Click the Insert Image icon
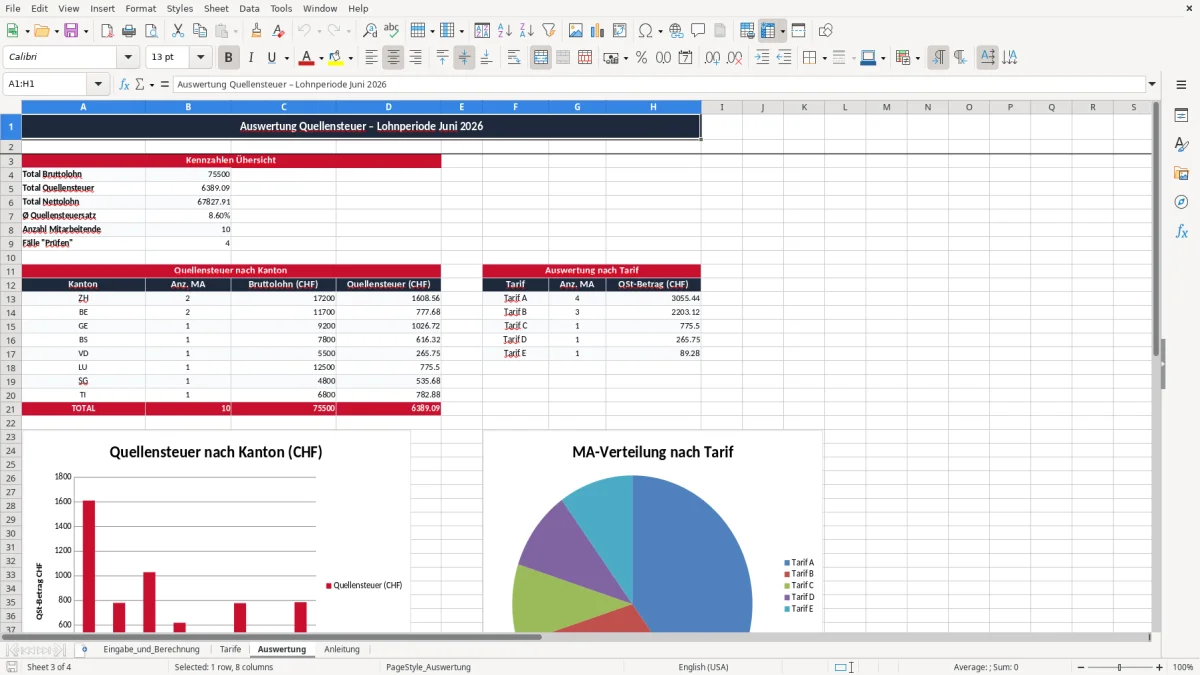The image size is (1200, 675). click(576, 31)
